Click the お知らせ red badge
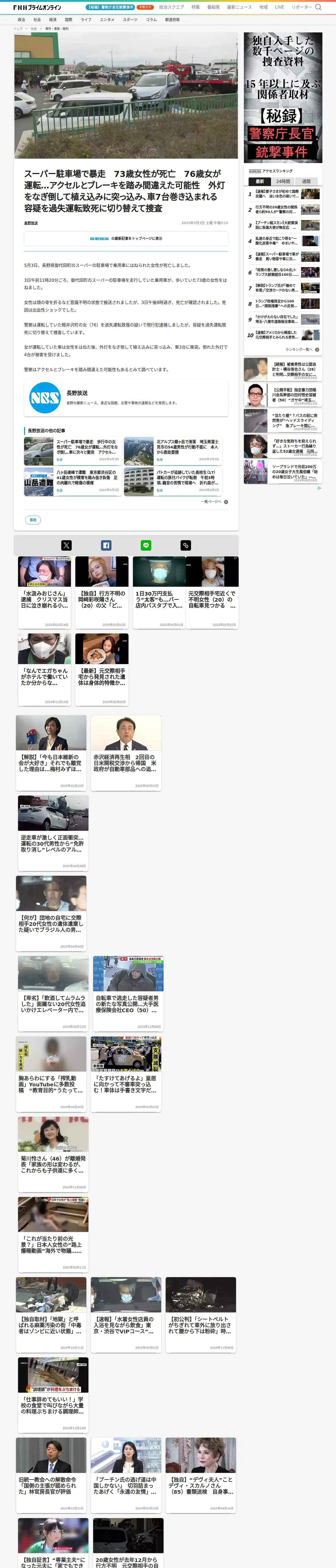The width and height of the screenshot is (336, 1568). pos(145,7)
